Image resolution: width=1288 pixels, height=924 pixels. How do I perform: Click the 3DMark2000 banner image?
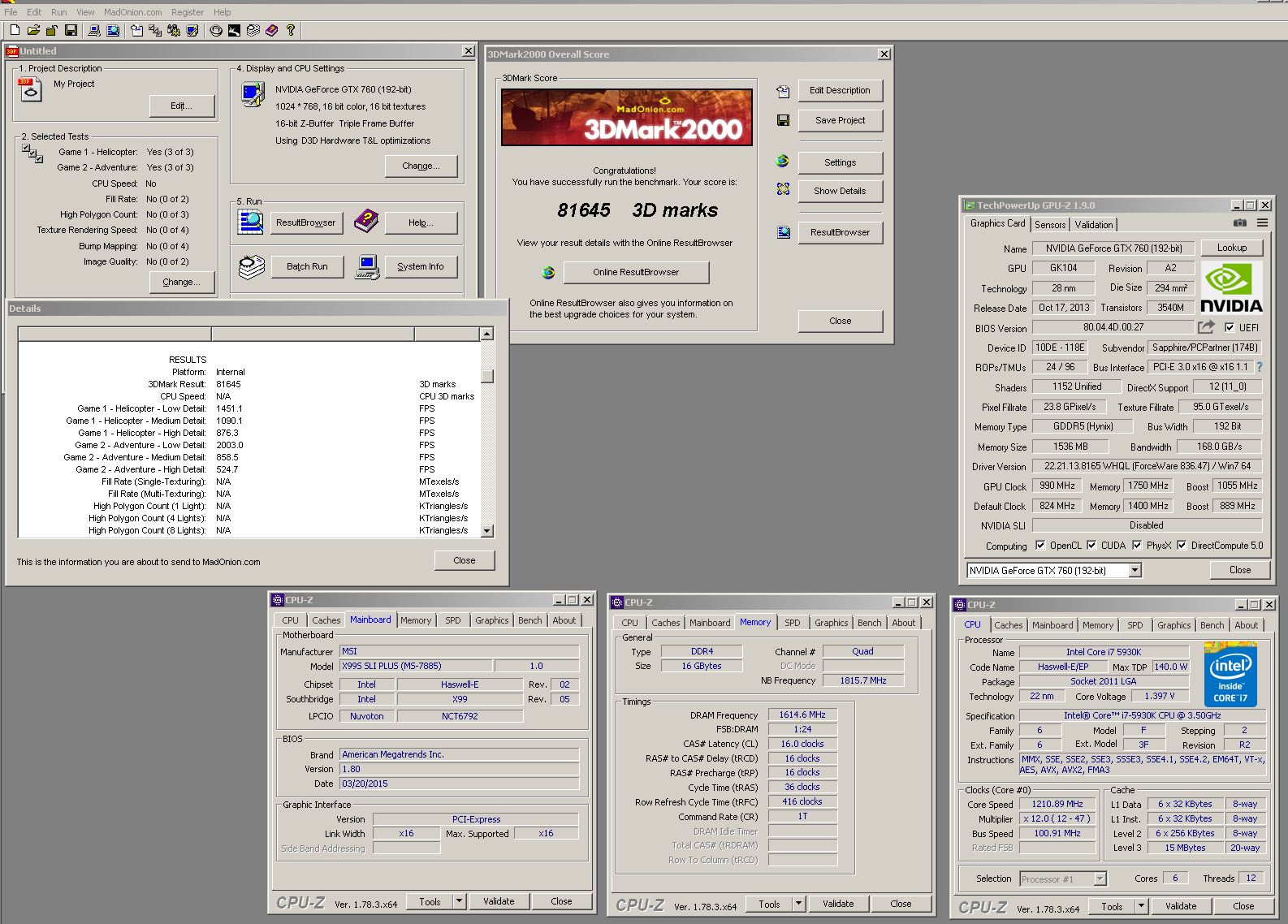tap(627, 117)
